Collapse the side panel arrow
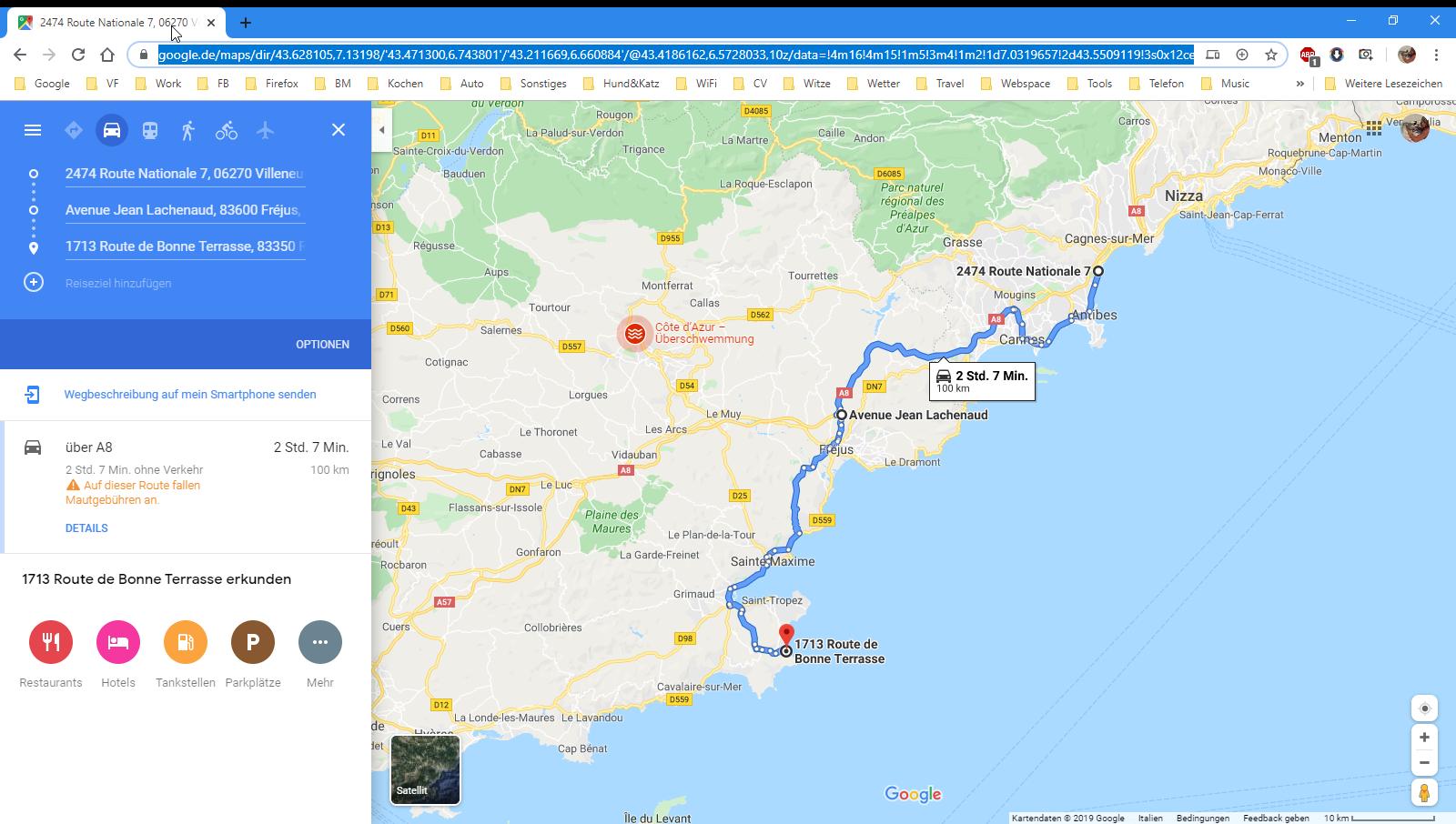The image size is (1456, 824). click(382, 130)
